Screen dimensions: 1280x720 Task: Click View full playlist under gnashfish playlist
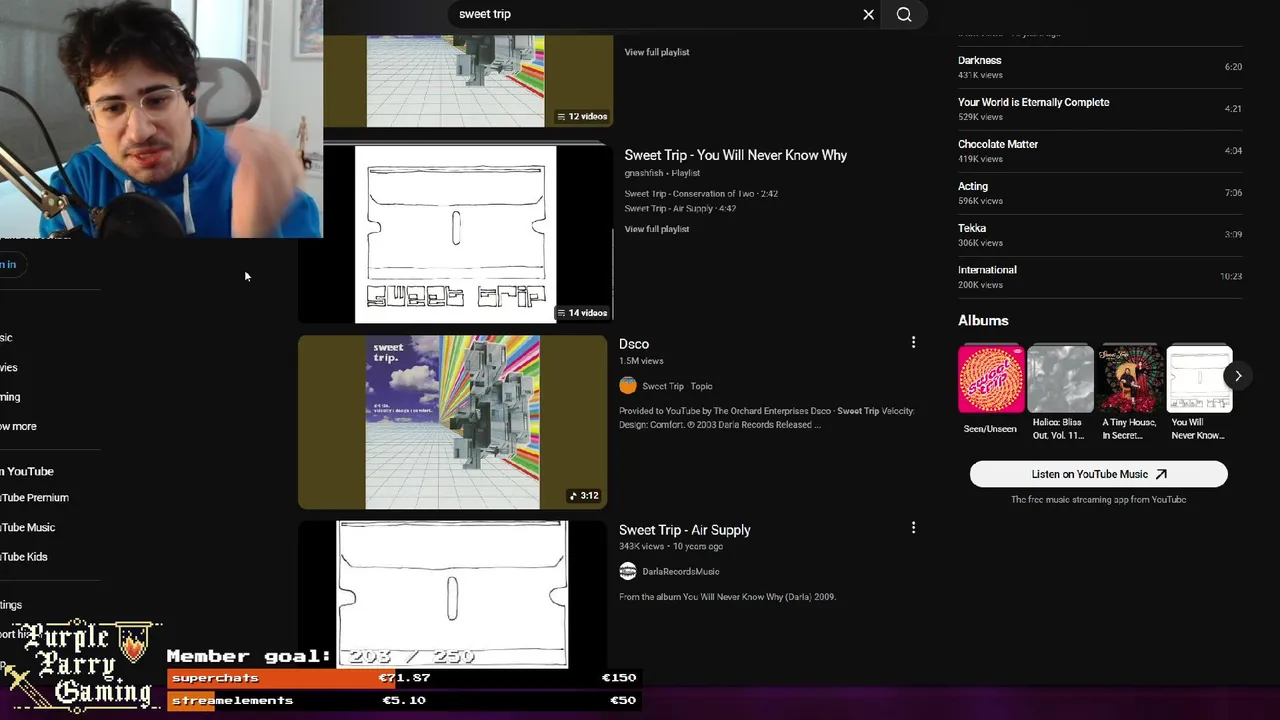(x=657, y=229)
